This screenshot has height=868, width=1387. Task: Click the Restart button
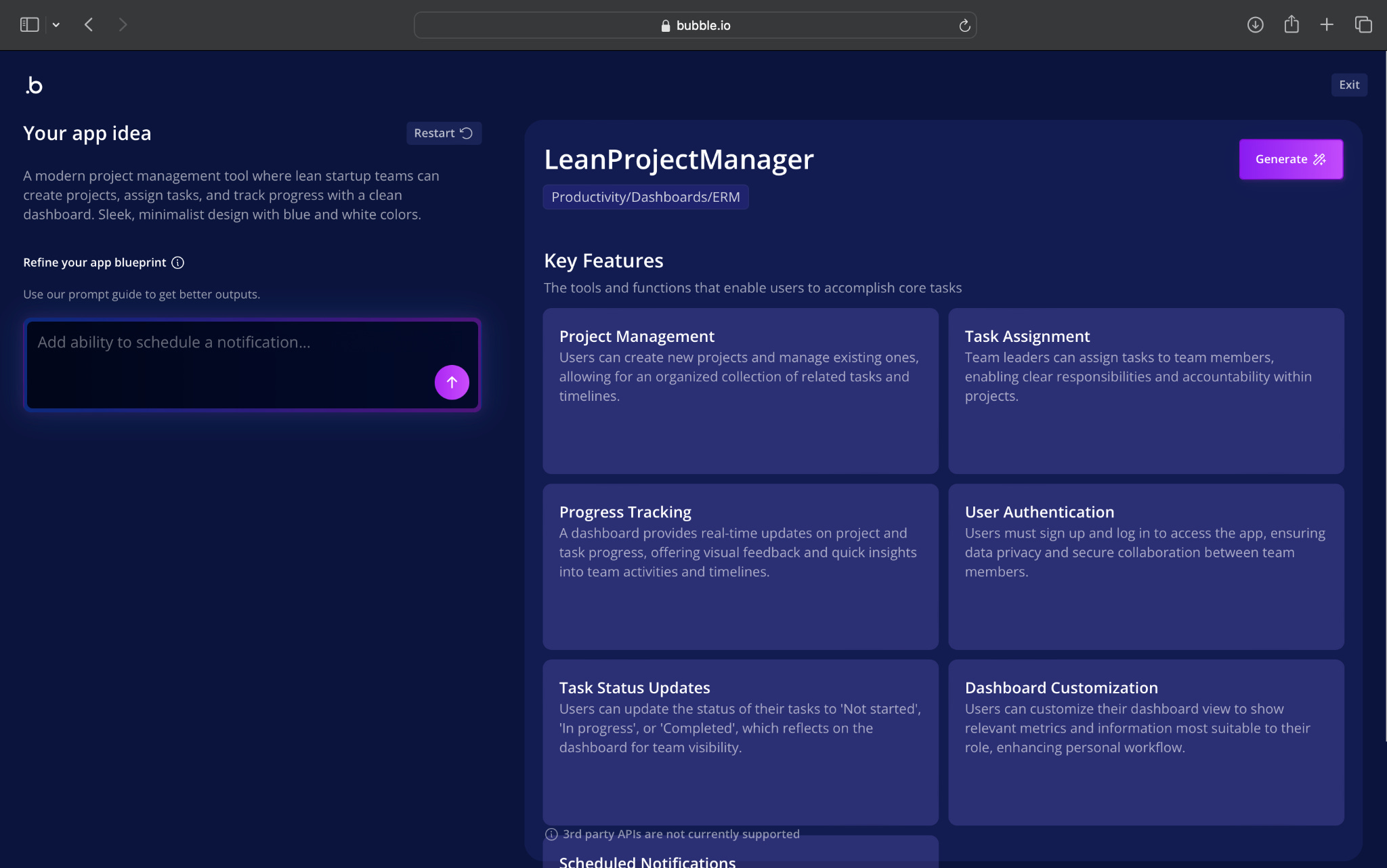tap(443, 133)
